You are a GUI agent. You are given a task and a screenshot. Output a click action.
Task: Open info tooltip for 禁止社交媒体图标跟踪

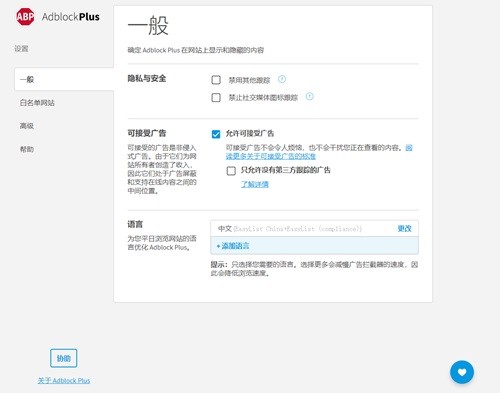pyautogui.click(x=310, y=96)
